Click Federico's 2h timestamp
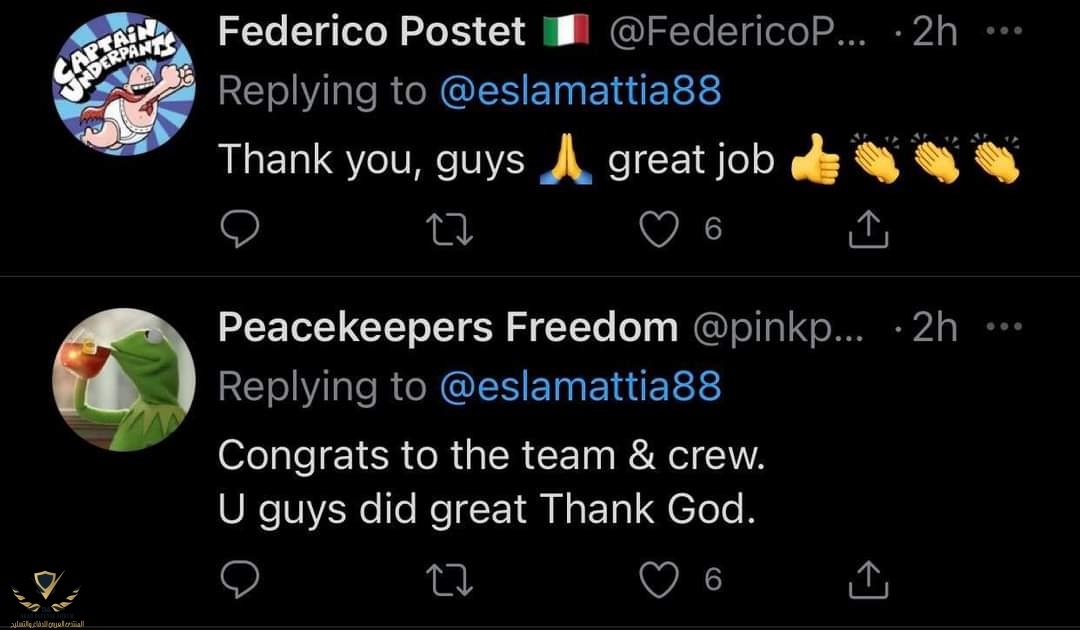The width and height of the screenshot is (1080, 630). click(934, 33)
